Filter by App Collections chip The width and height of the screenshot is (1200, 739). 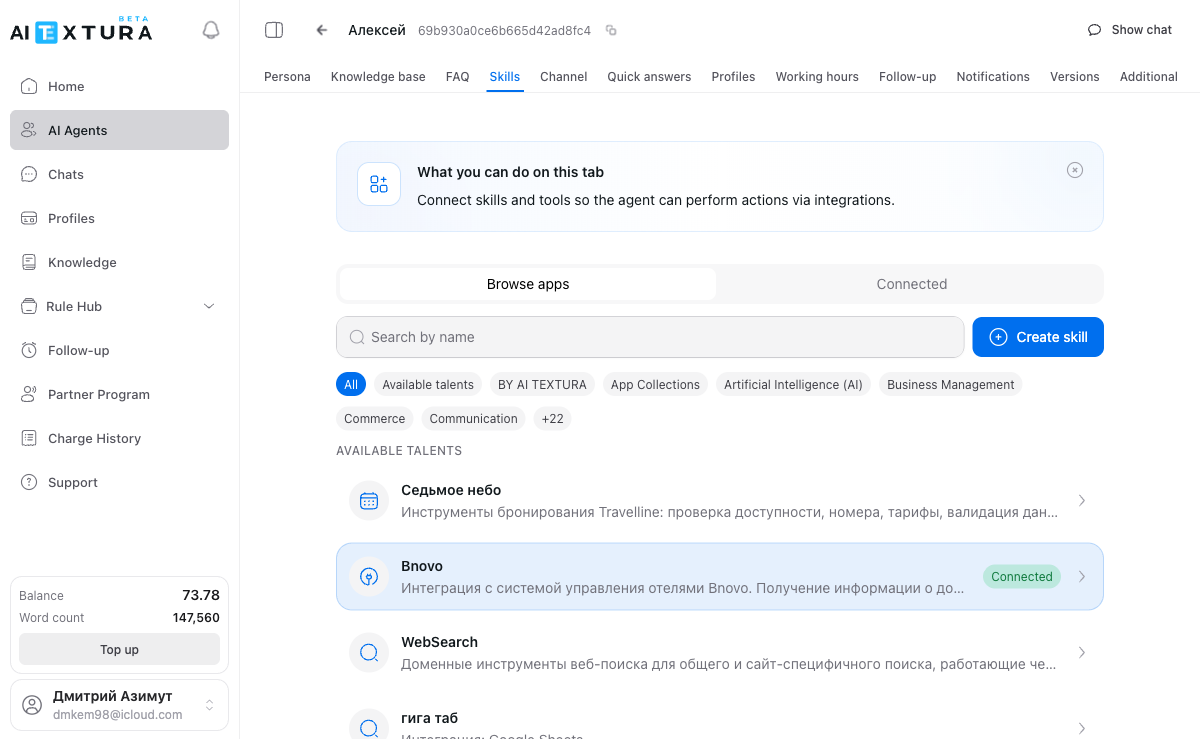click(655, 385)
